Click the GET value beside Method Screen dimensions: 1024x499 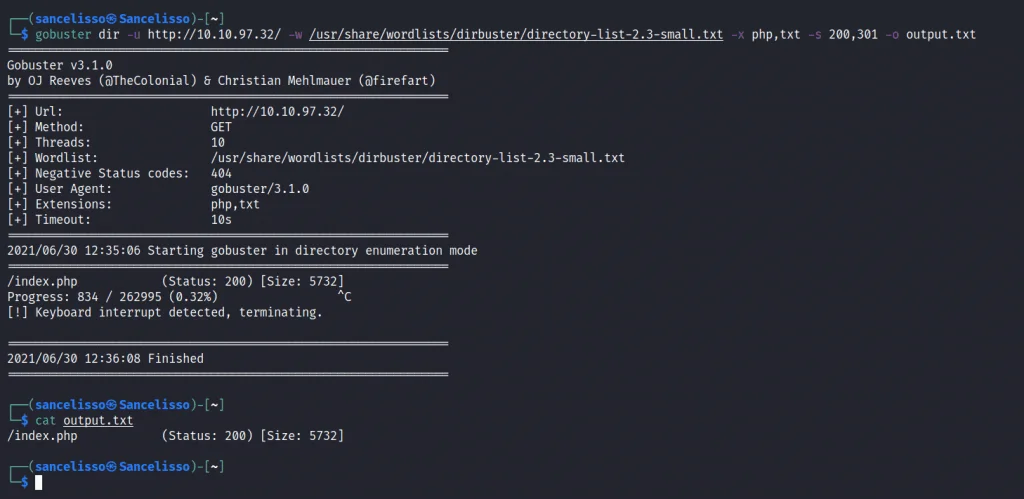point(221,127)
